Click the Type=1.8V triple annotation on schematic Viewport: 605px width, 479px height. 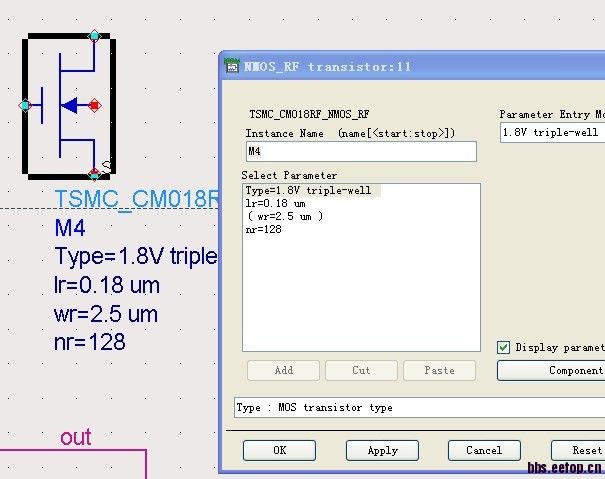[136, 256]
